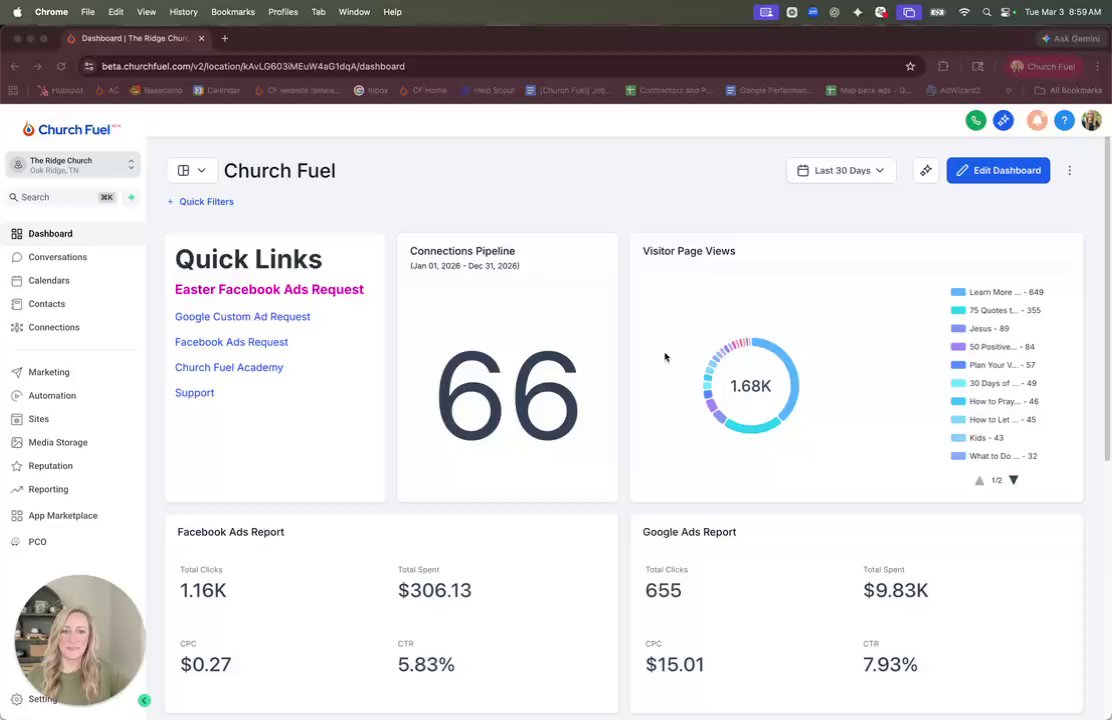Toggle Jesus - 89 legend color swatch
1112x720 pixels.
coord(958,328)
